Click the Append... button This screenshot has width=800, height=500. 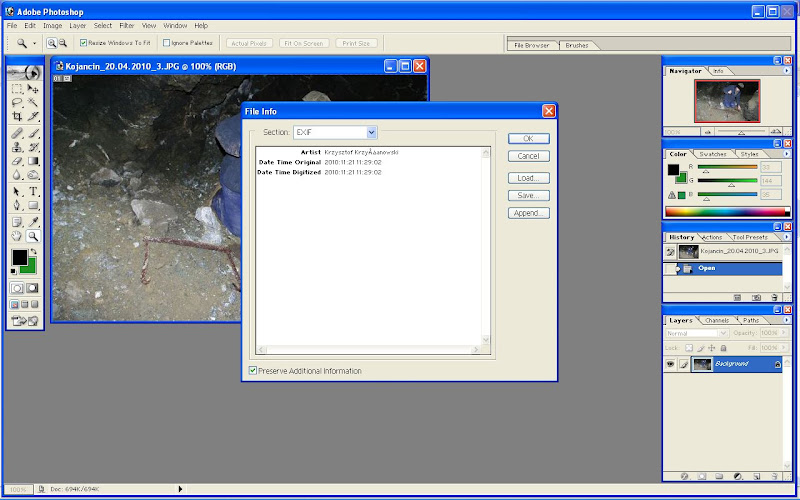point(529,213)
